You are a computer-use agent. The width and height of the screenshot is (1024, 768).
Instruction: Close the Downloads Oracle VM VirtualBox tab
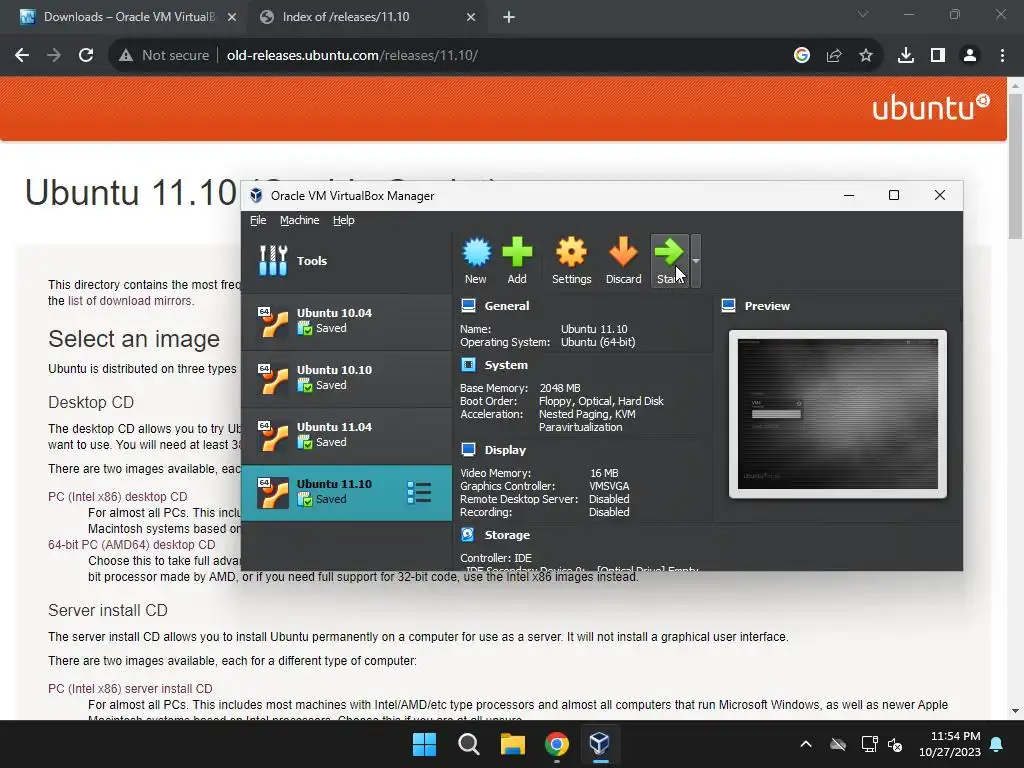(x=232, y=17)
